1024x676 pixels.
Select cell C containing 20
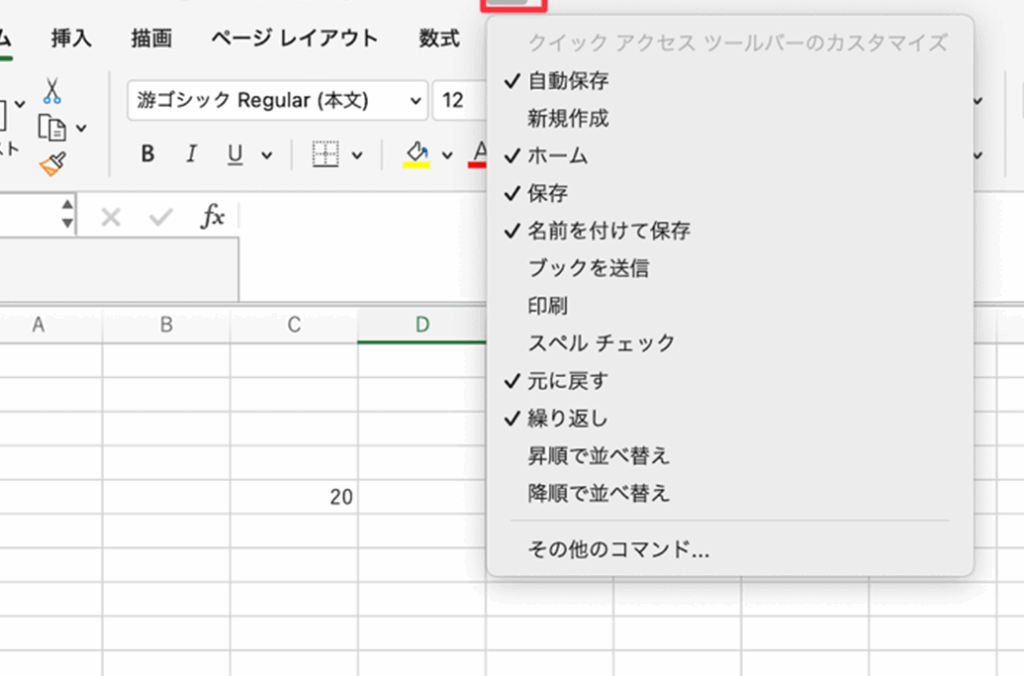click(294, 497)
